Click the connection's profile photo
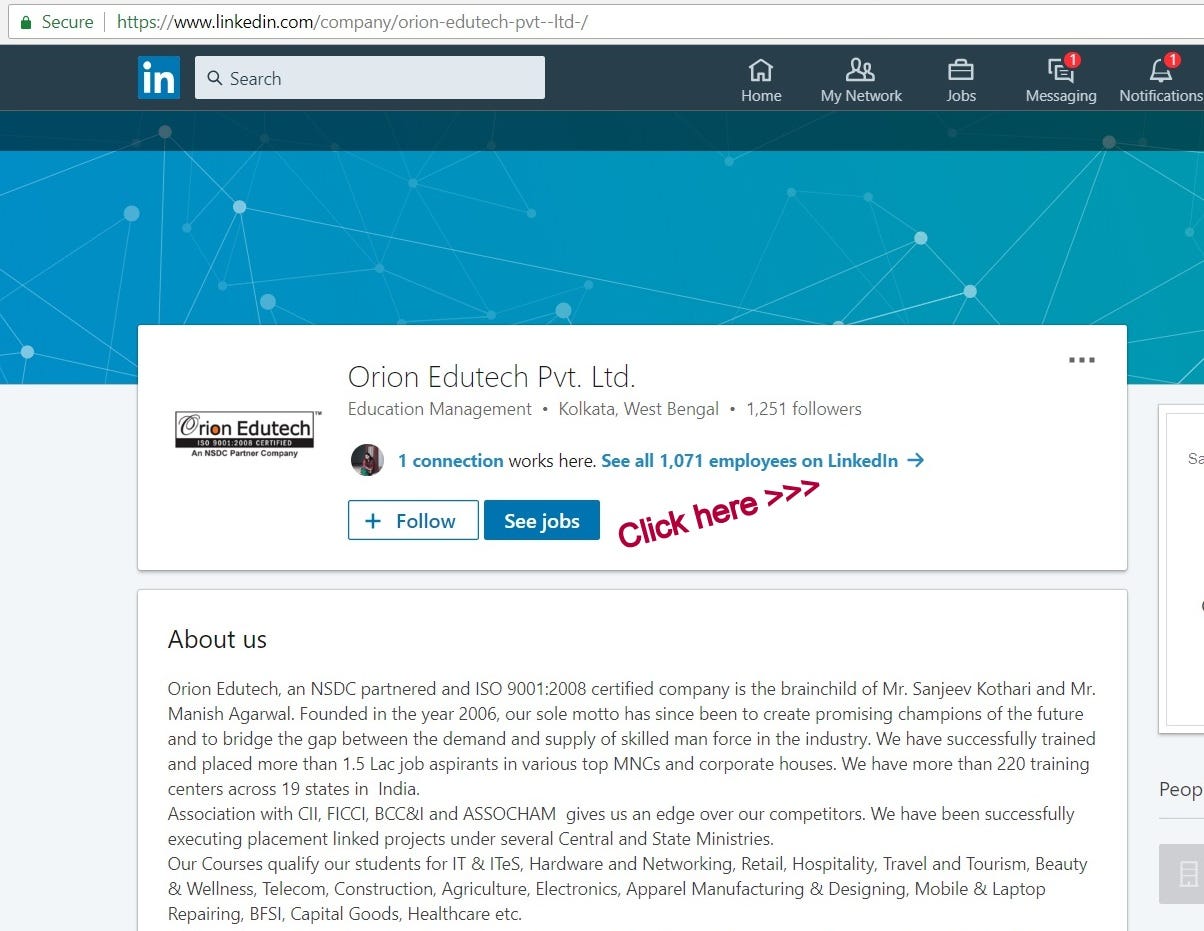Viewport: 1204px width, 931px height. coord(367,460)
